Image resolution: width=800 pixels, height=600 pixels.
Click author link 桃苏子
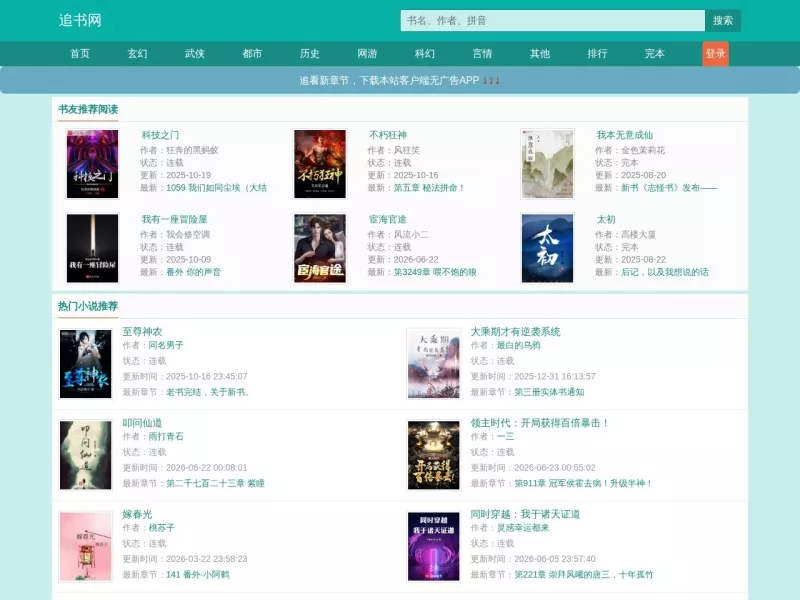point(161,528)
